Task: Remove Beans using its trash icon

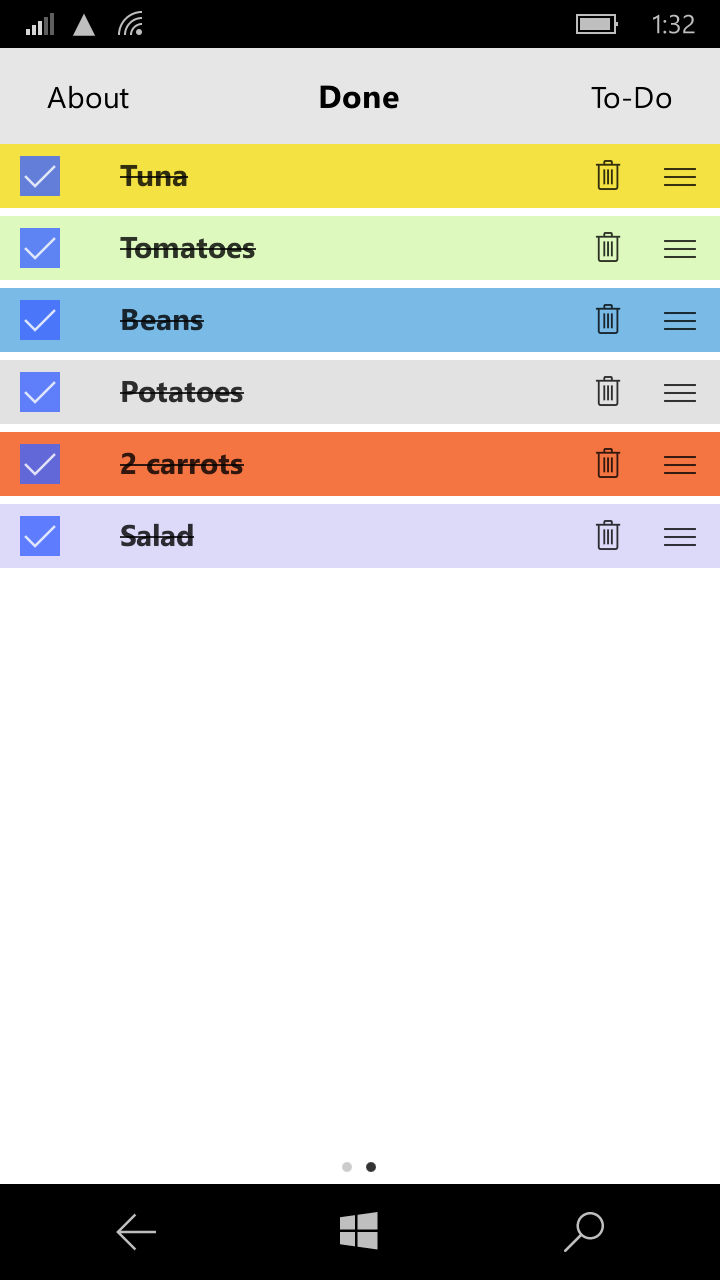Action: coord(608,320)
